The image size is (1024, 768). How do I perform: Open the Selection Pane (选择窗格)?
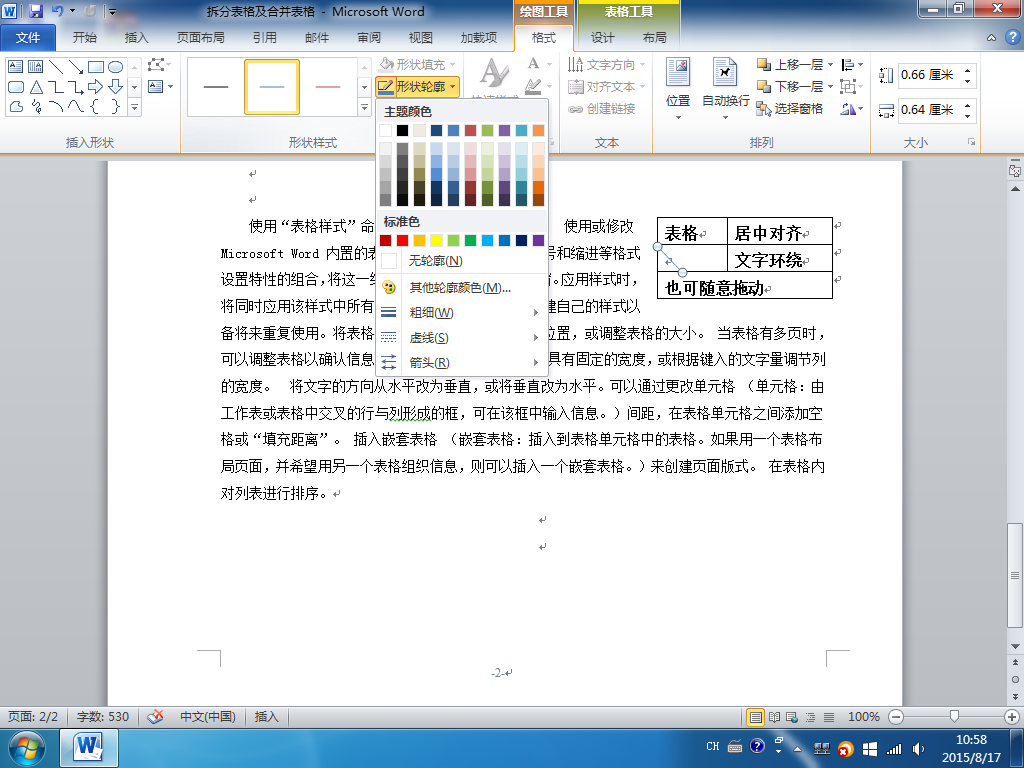pos(790,108)
